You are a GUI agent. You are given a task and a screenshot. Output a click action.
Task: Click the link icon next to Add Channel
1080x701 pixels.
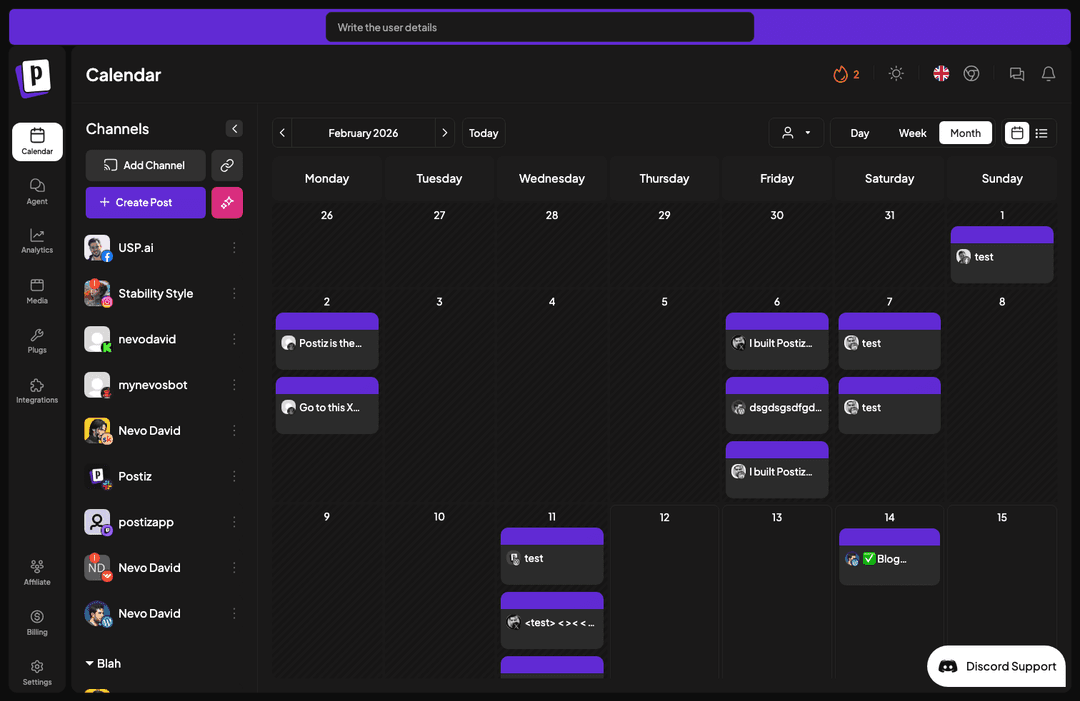click(x=227, y=164)
